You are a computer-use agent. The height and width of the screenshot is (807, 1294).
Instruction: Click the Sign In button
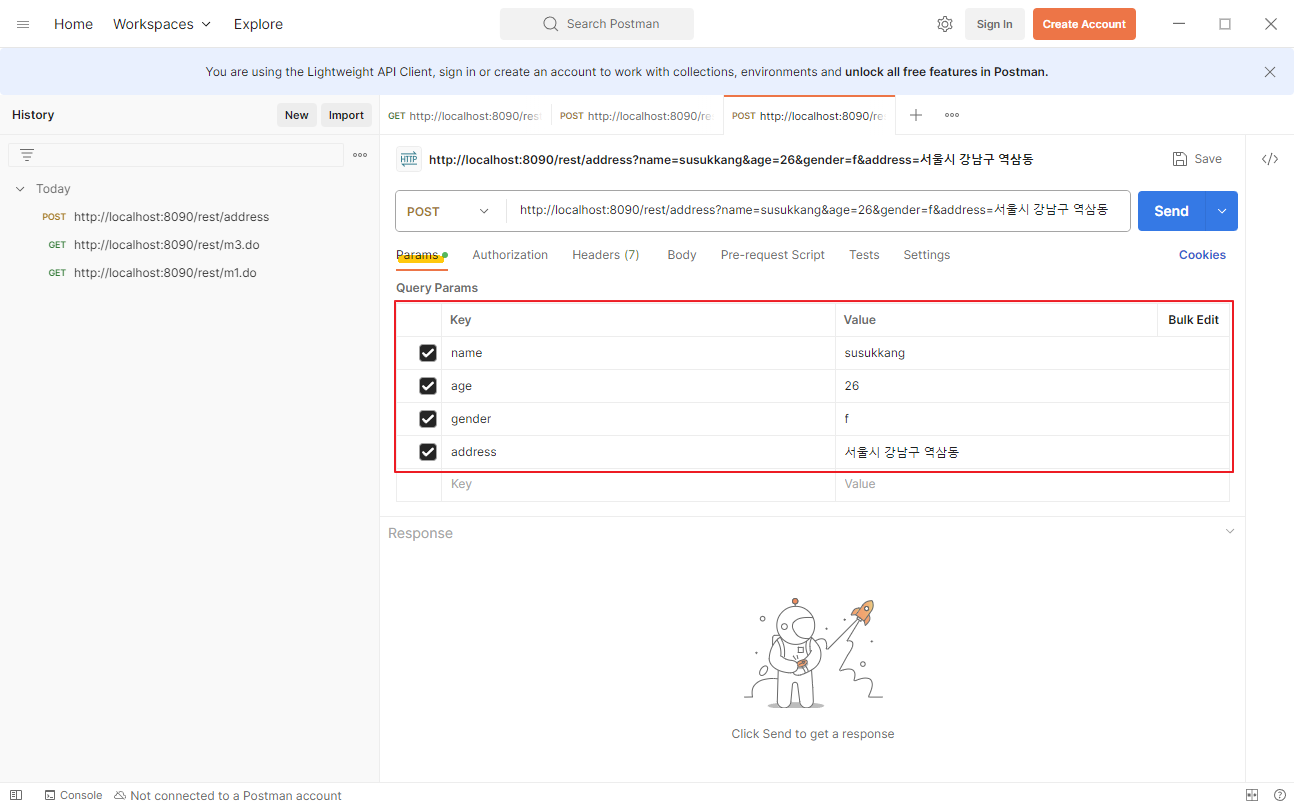point(994,24)
